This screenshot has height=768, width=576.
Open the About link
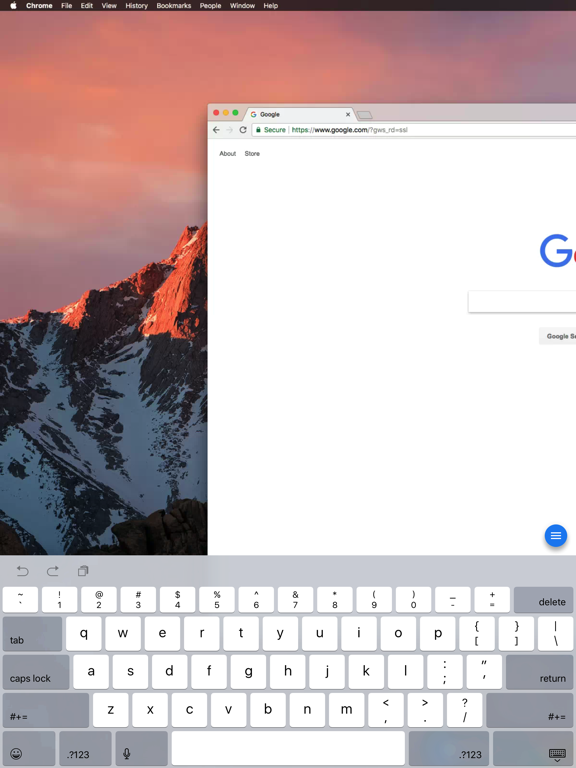coord(227,153)
